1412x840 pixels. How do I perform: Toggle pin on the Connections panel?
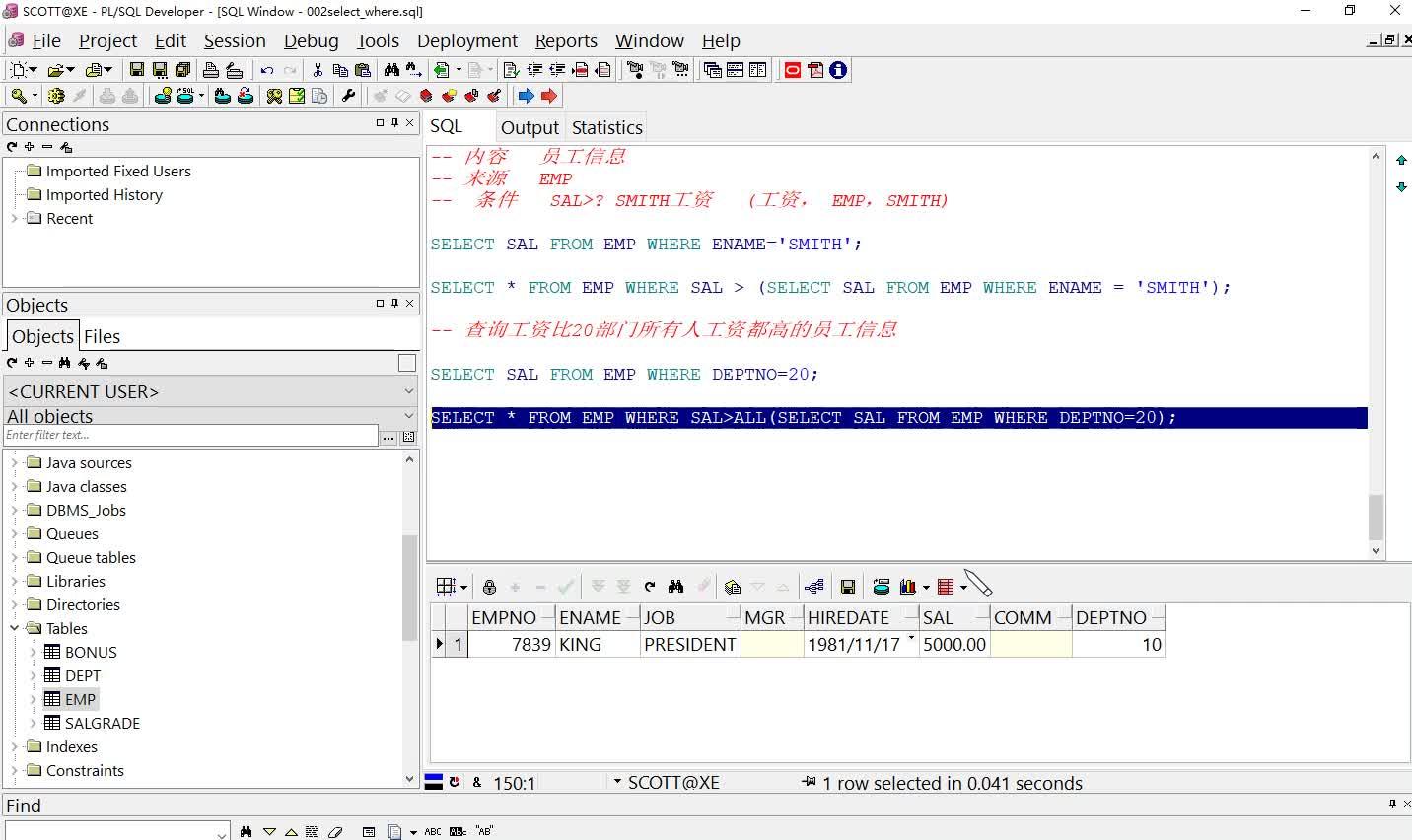coord(394,123)
